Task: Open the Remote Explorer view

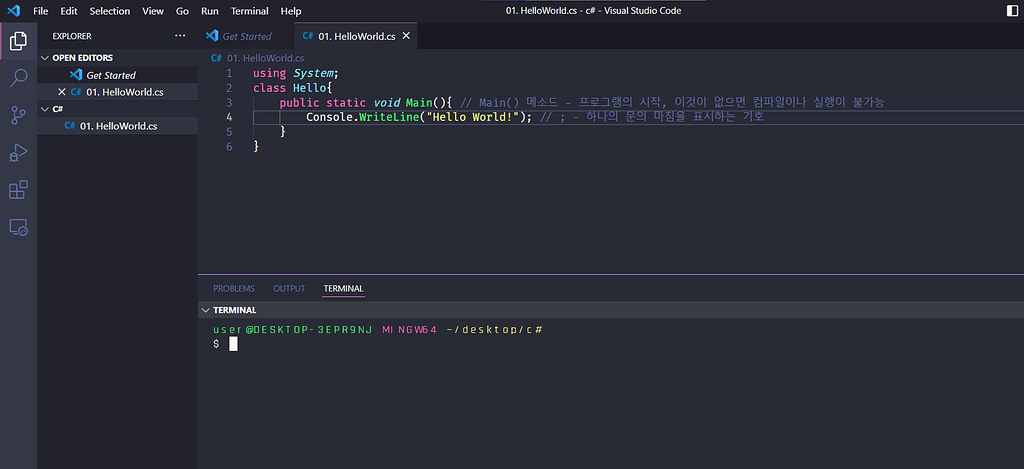Action: click(18, 227)
